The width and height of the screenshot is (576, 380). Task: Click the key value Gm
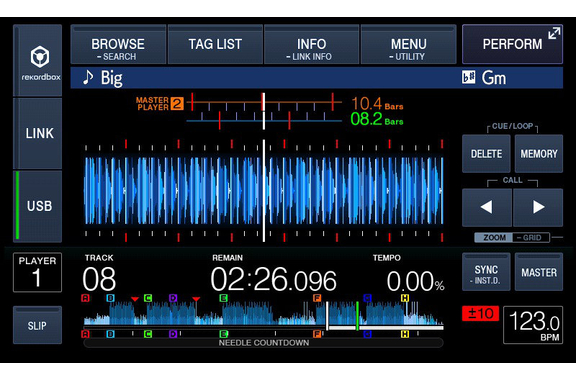pyautogui.click(x=494, y=78)
